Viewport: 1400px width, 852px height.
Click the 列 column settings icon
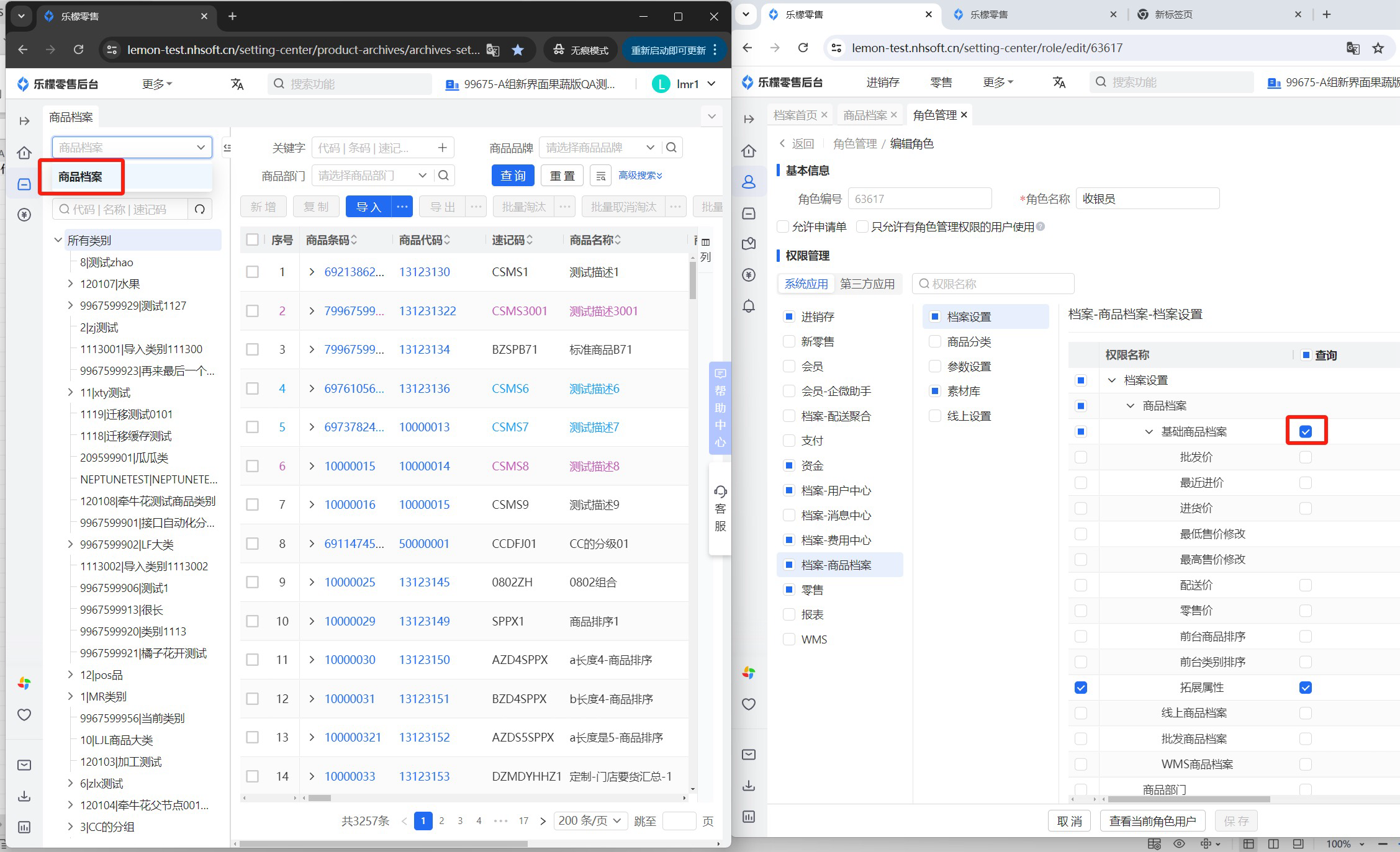pyautogui.click(x=705, y=249)
